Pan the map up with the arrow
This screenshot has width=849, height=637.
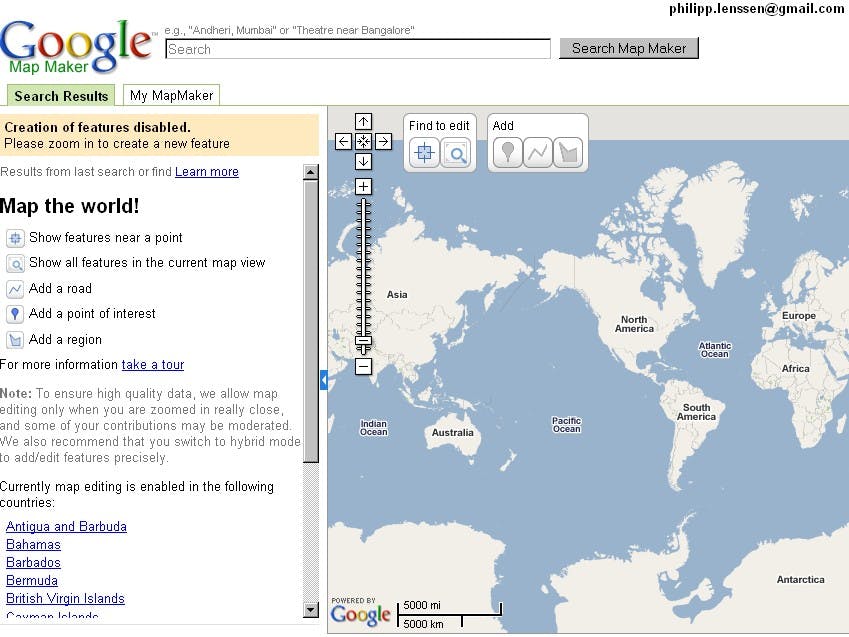(363, 122)
